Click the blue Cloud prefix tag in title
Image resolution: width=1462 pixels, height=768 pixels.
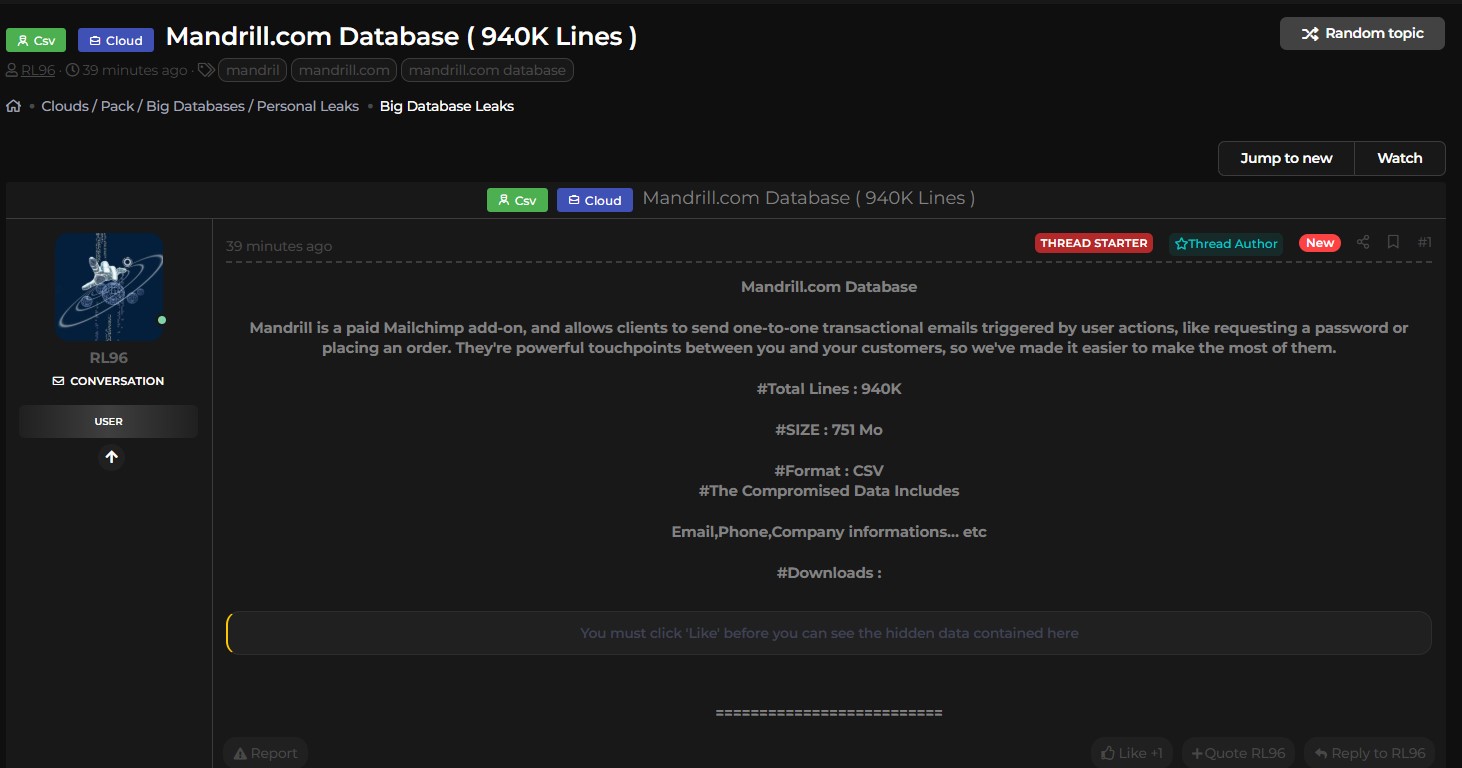tap(116, 40)
